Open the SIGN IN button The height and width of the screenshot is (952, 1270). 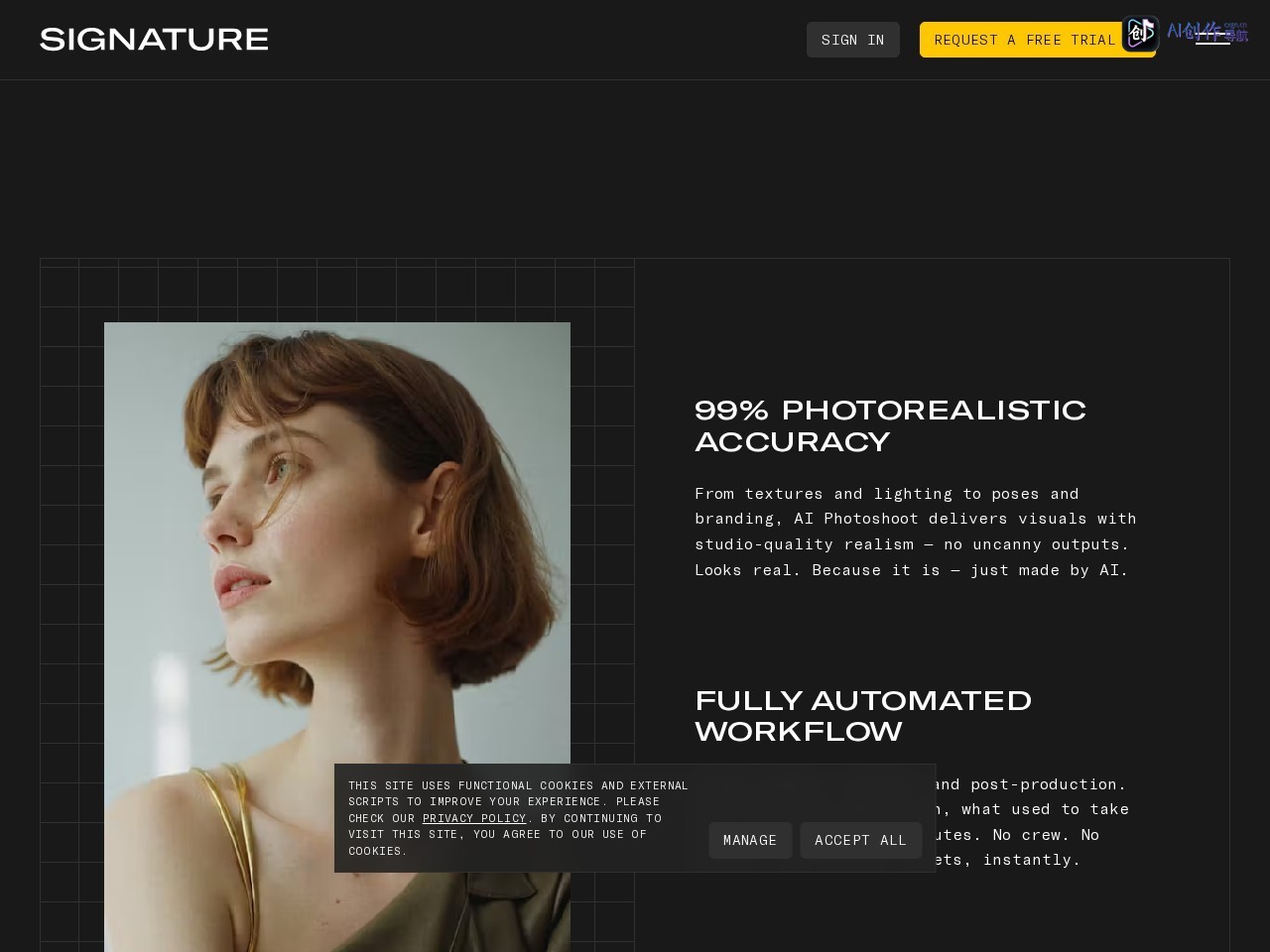click(852, 40)
